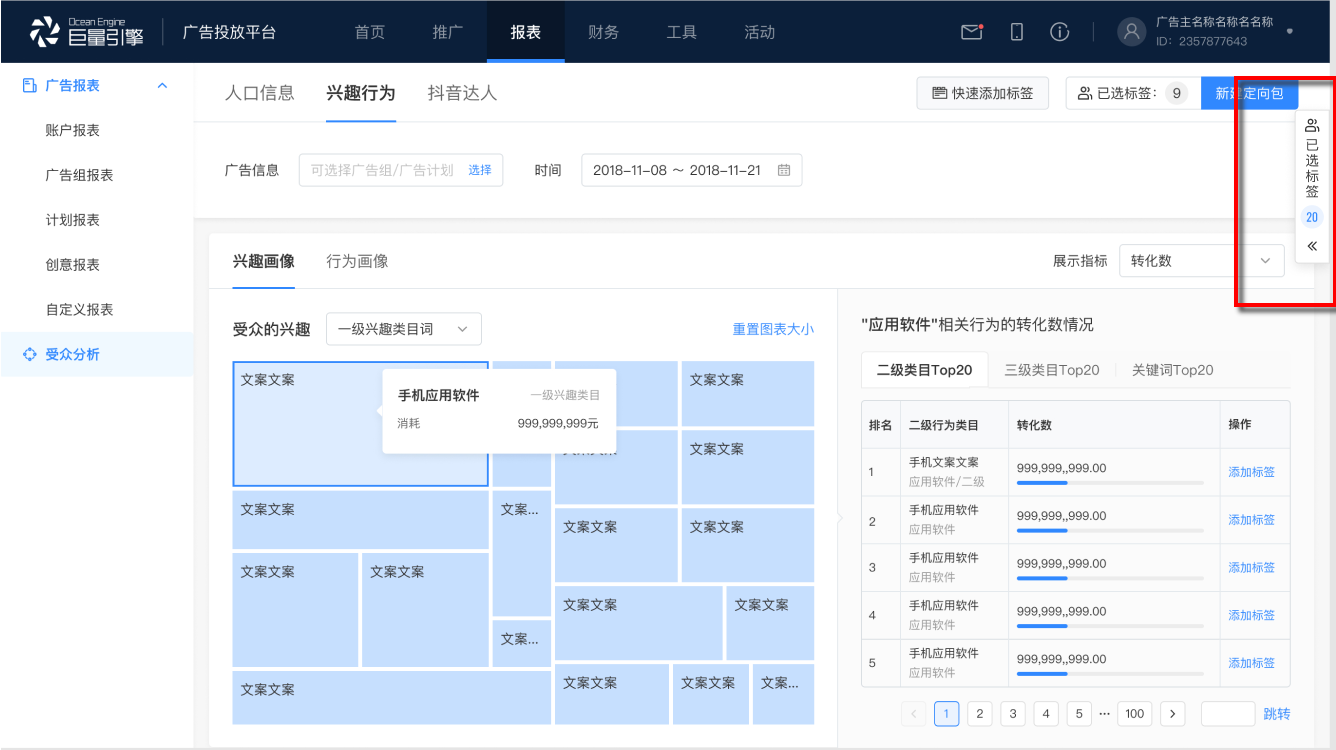1336x750 pixels.
Task: Go to 首页 in top navigation
Action: tap(370, 32)
